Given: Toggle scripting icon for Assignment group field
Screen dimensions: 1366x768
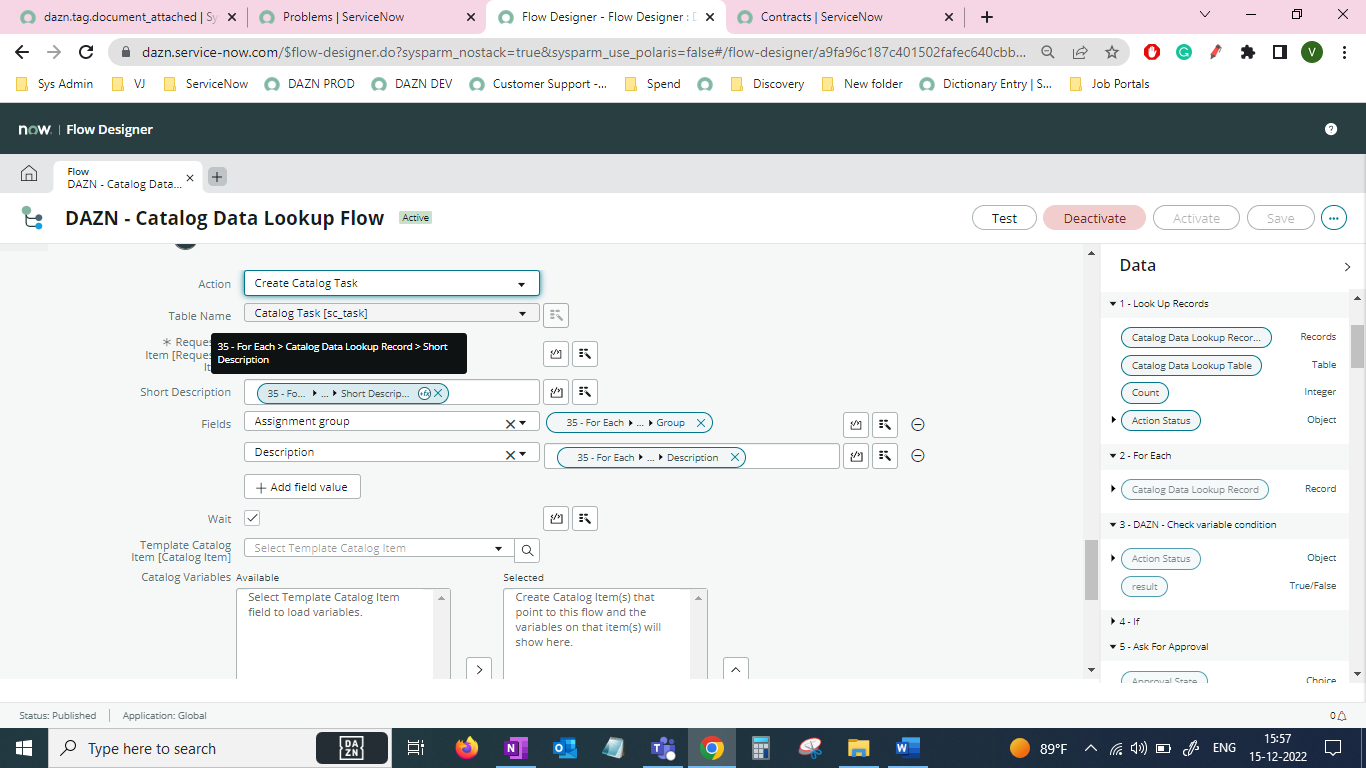Looking at the screenshot, I should [x=856, y=425].
